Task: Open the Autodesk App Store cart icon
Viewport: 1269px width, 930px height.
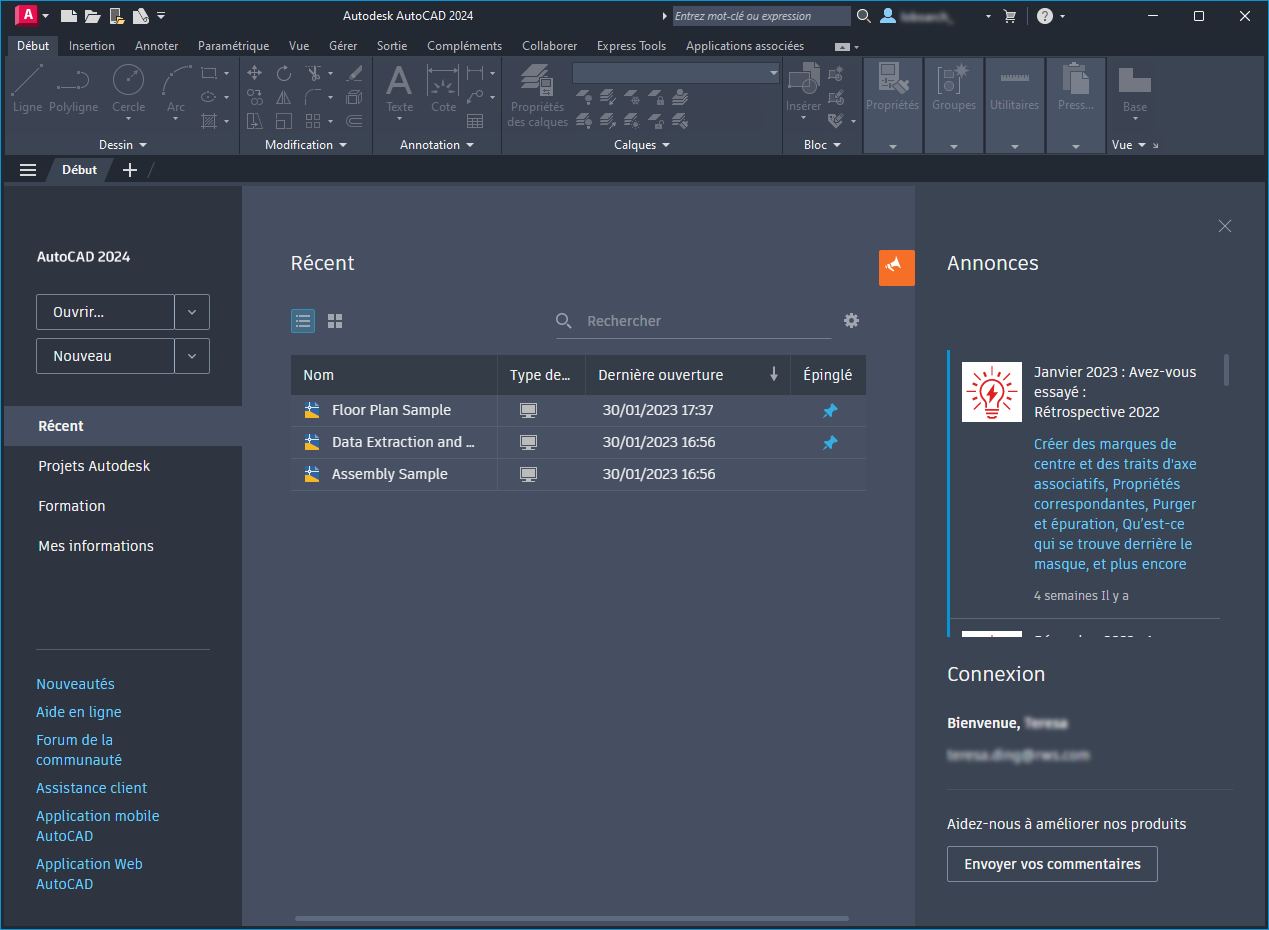Action: [x=1009, y=16]
